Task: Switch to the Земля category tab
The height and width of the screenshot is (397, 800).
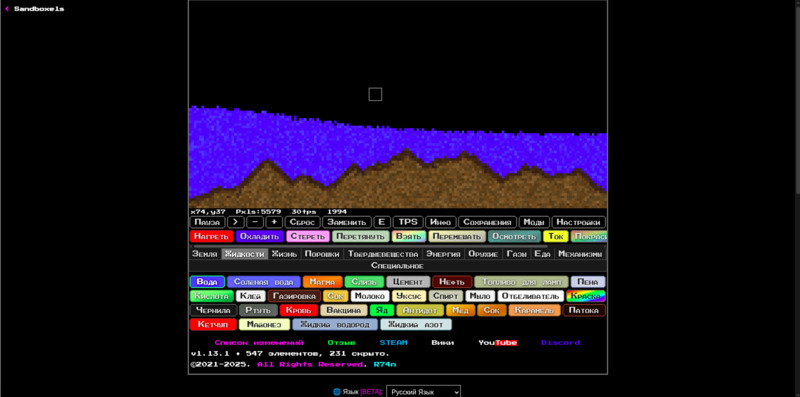Action: coord(205,254)
